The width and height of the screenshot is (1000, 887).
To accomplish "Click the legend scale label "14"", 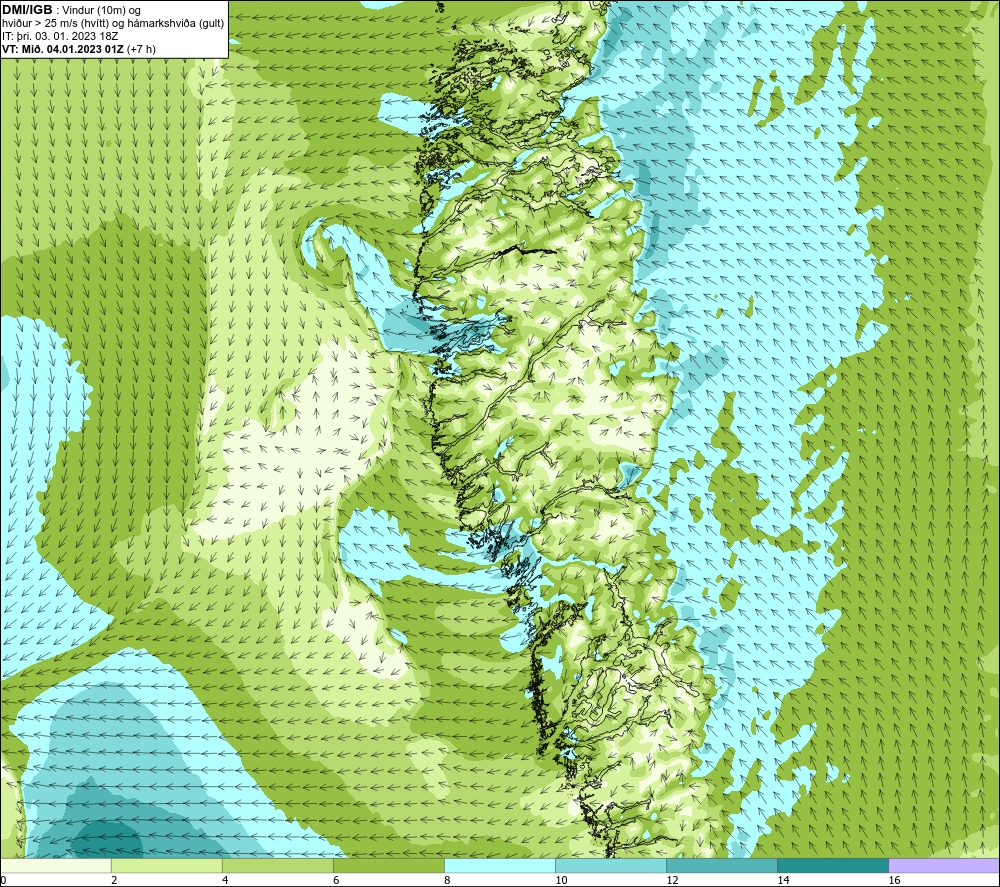I will 783,880.
